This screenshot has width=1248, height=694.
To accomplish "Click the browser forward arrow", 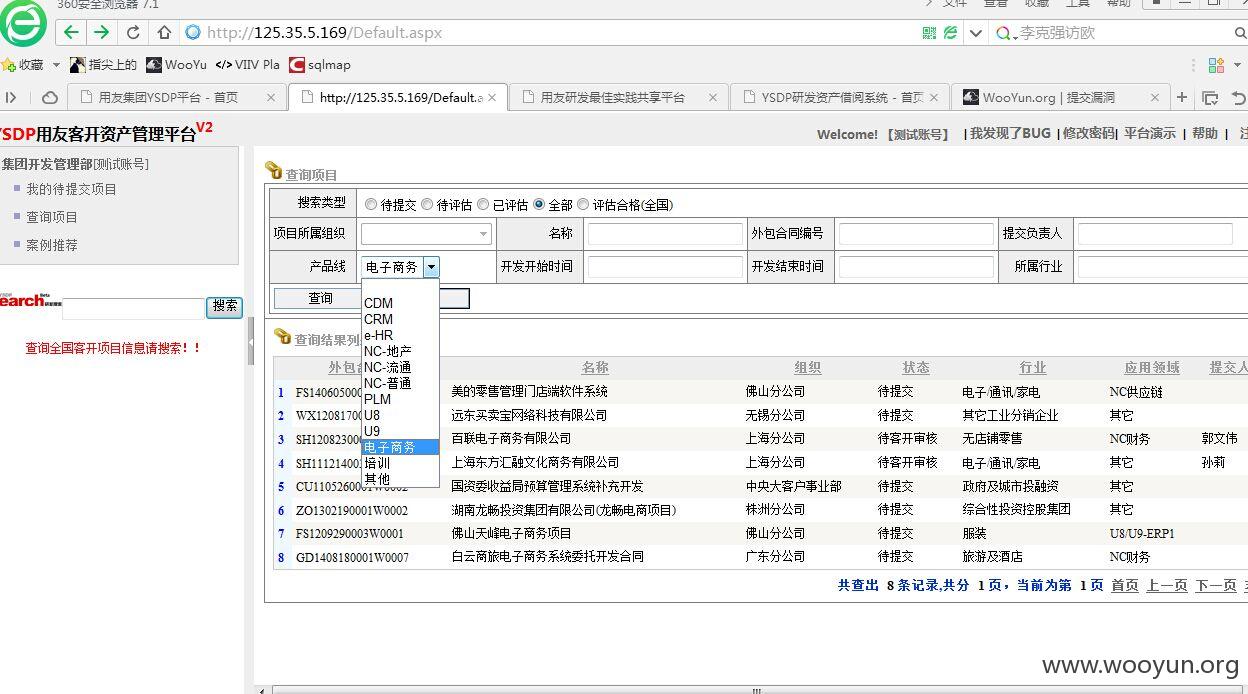I will pyautogui.click(x=101, y=32).
